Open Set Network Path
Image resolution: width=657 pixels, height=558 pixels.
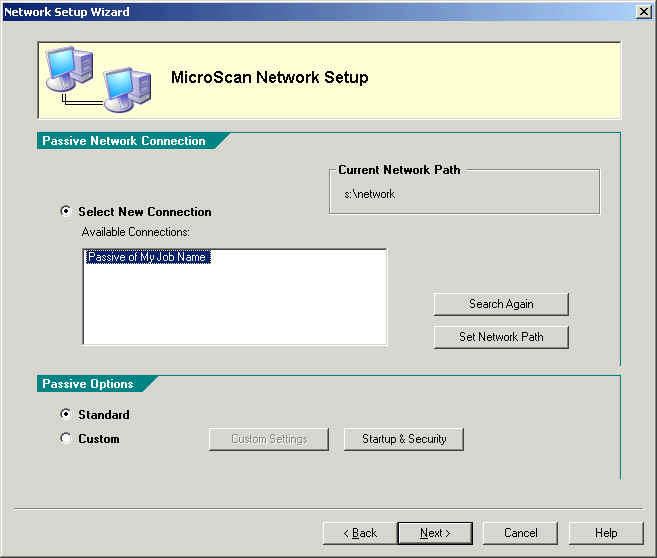(501, 337)
